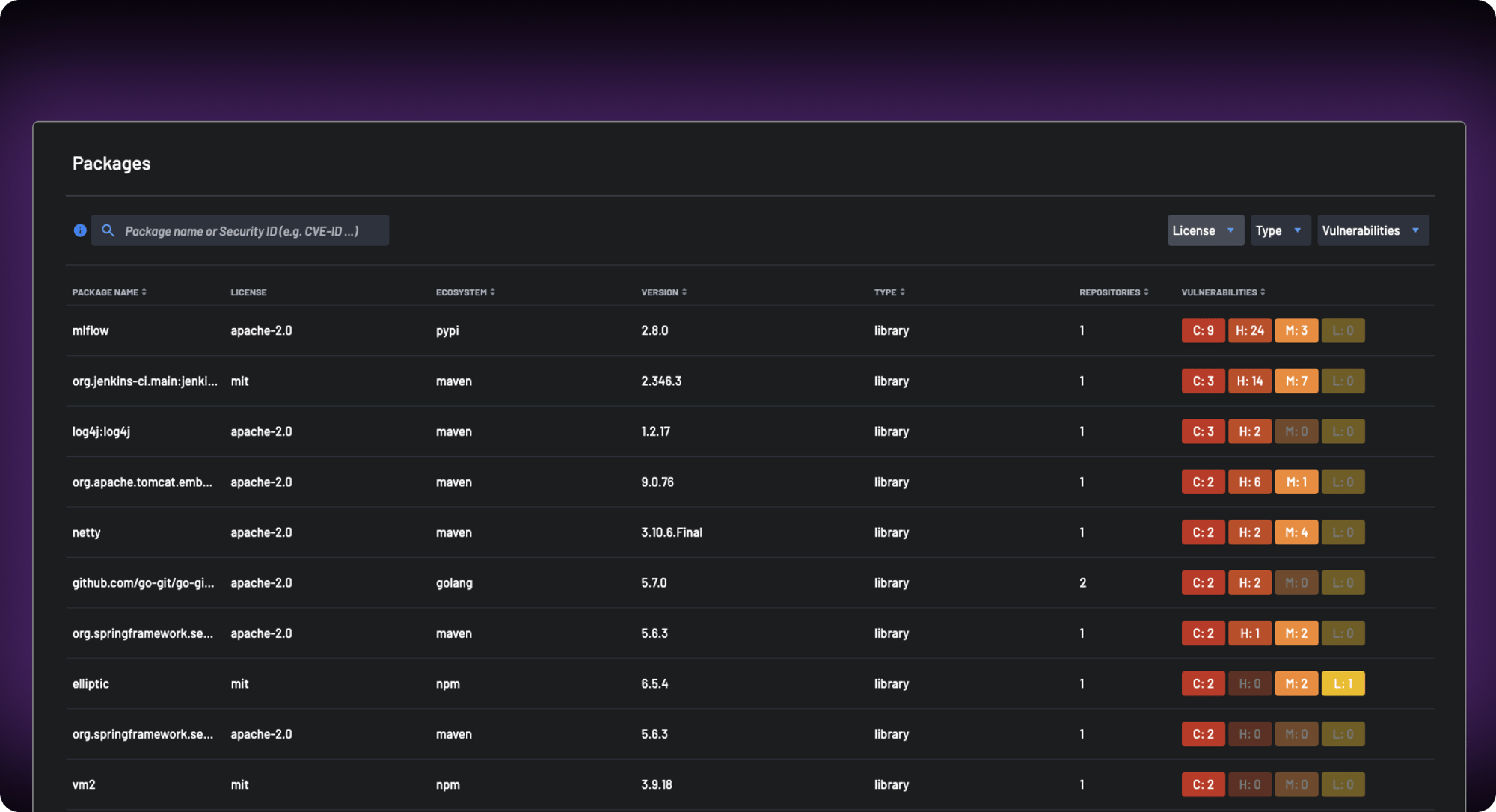The width and height of the screenshot is (1496, 812).
Task: Open the log4j:log4j package entry
Action: tap(101, 431)
